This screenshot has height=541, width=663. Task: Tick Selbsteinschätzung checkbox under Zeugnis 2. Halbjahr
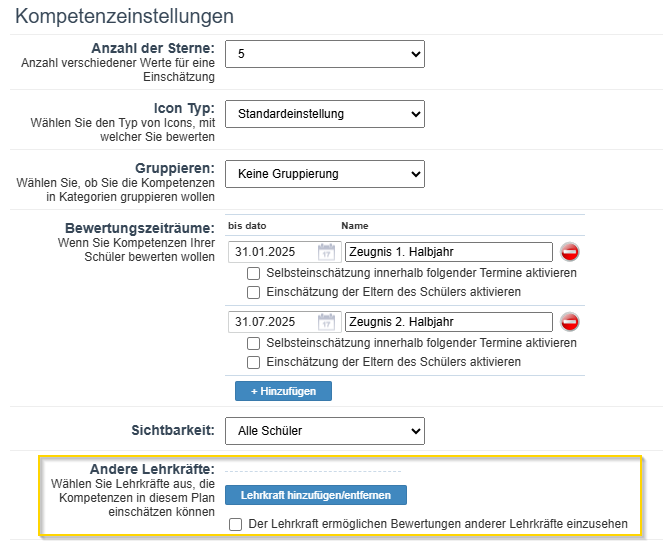(x=254, y=343)
